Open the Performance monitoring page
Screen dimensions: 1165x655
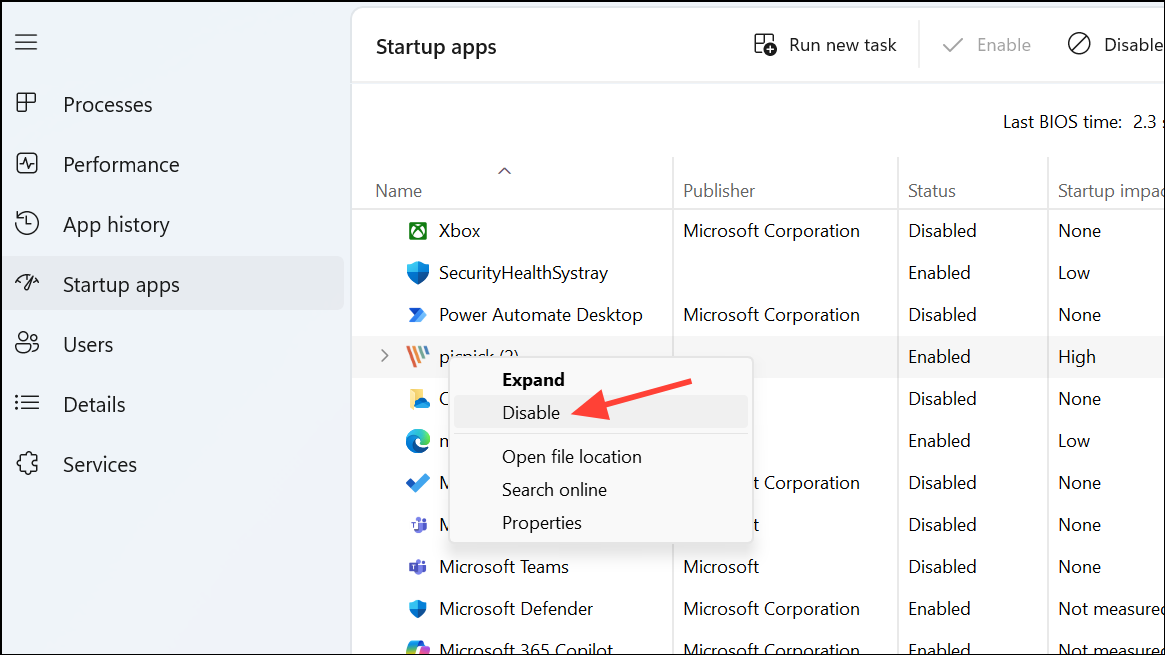120,164
